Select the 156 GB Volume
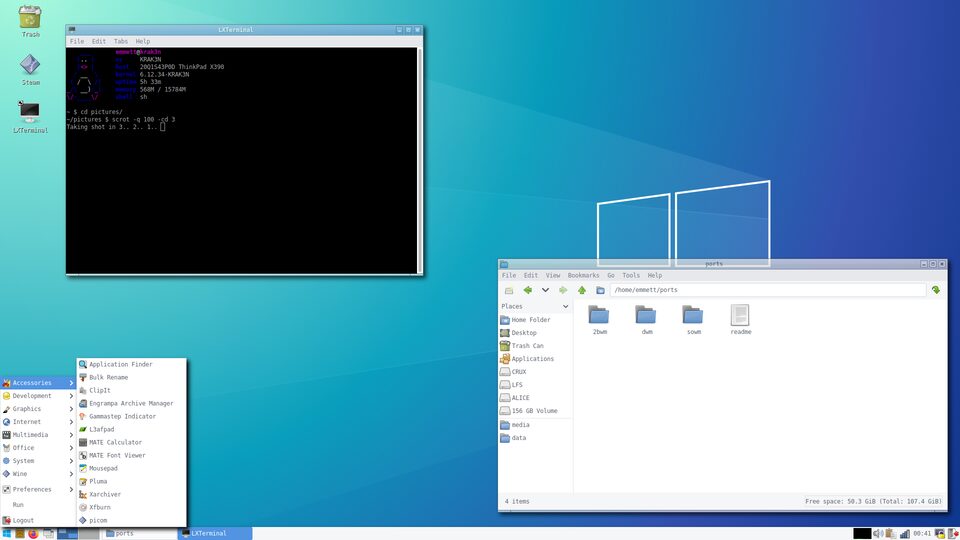This screenshot has width=960, height=540. coord(536,411)
